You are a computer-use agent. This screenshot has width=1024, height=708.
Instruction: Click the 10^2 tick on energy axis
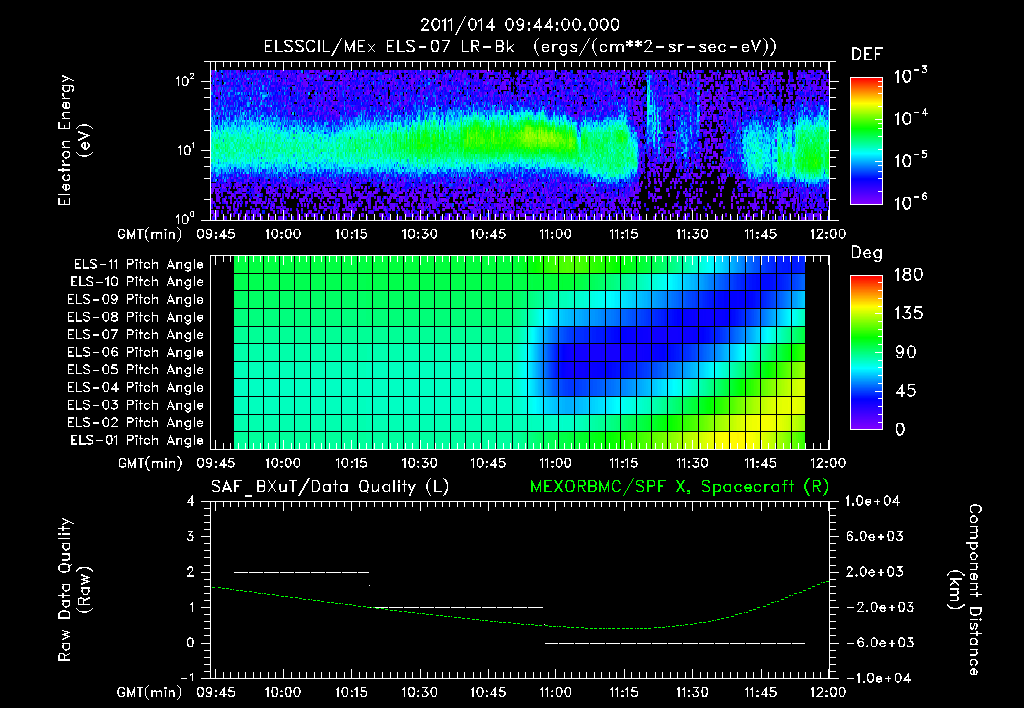(185, 81)
